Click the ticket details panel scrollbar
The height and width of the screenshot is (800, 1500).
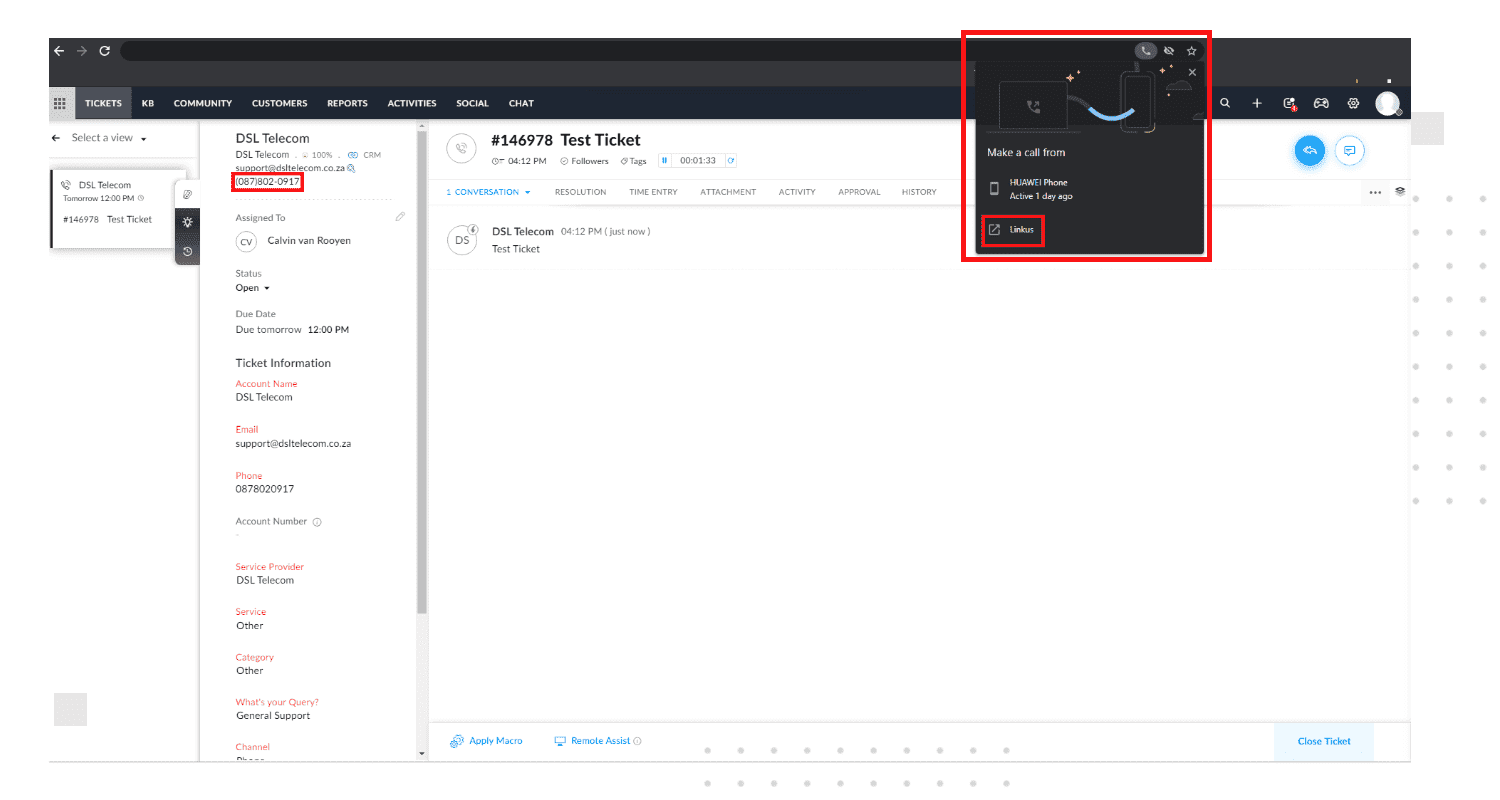click(x=422, y=370)
